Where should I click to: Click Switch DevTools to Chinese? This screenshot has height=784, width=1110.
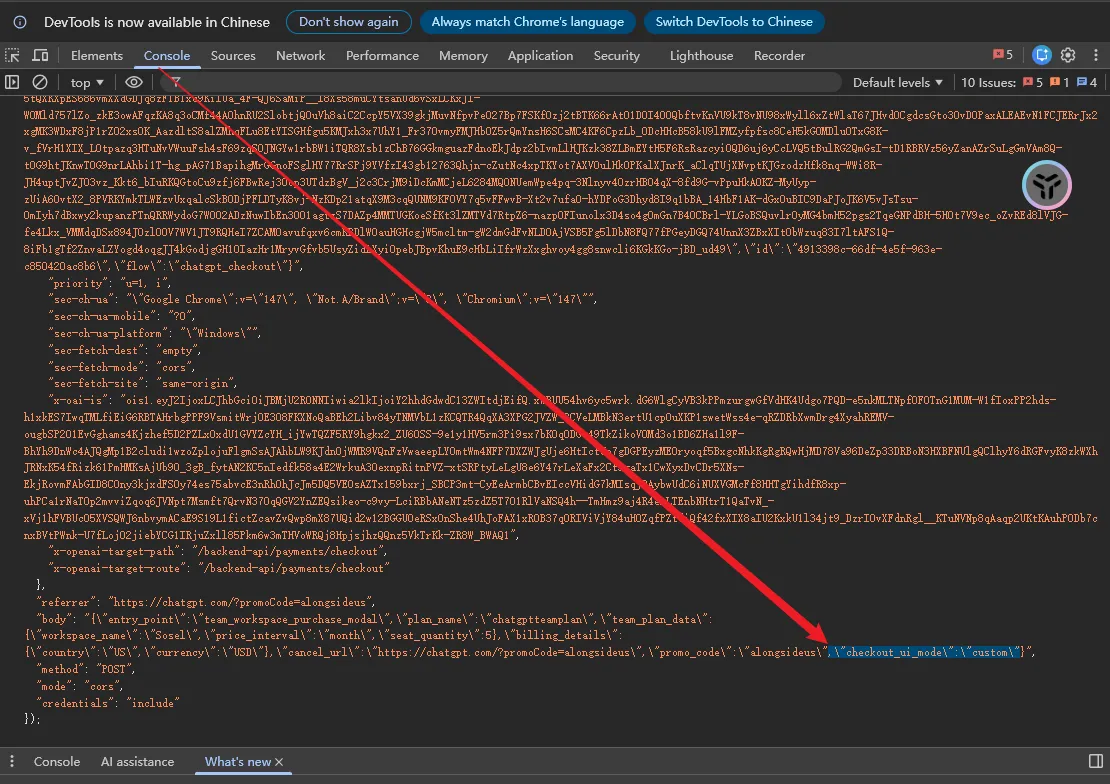[x=733, y=22]
